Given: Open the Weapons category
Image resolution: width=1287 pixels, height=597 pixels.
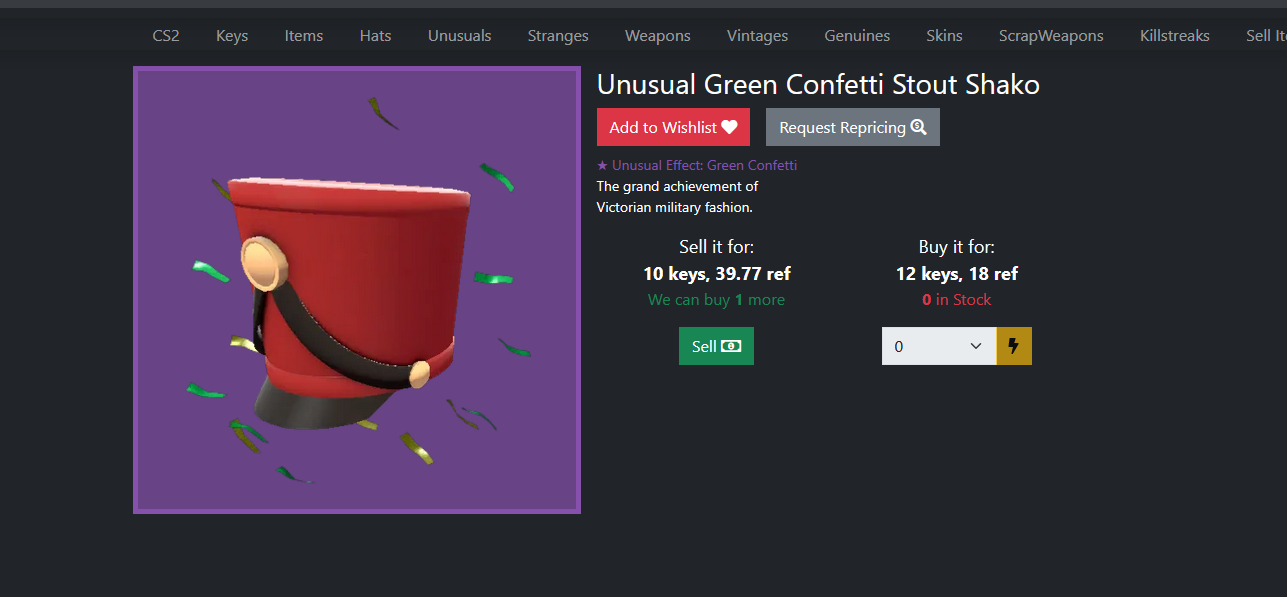Looking at the screenshot, I should pyautogui.click(x=658, y=35).
